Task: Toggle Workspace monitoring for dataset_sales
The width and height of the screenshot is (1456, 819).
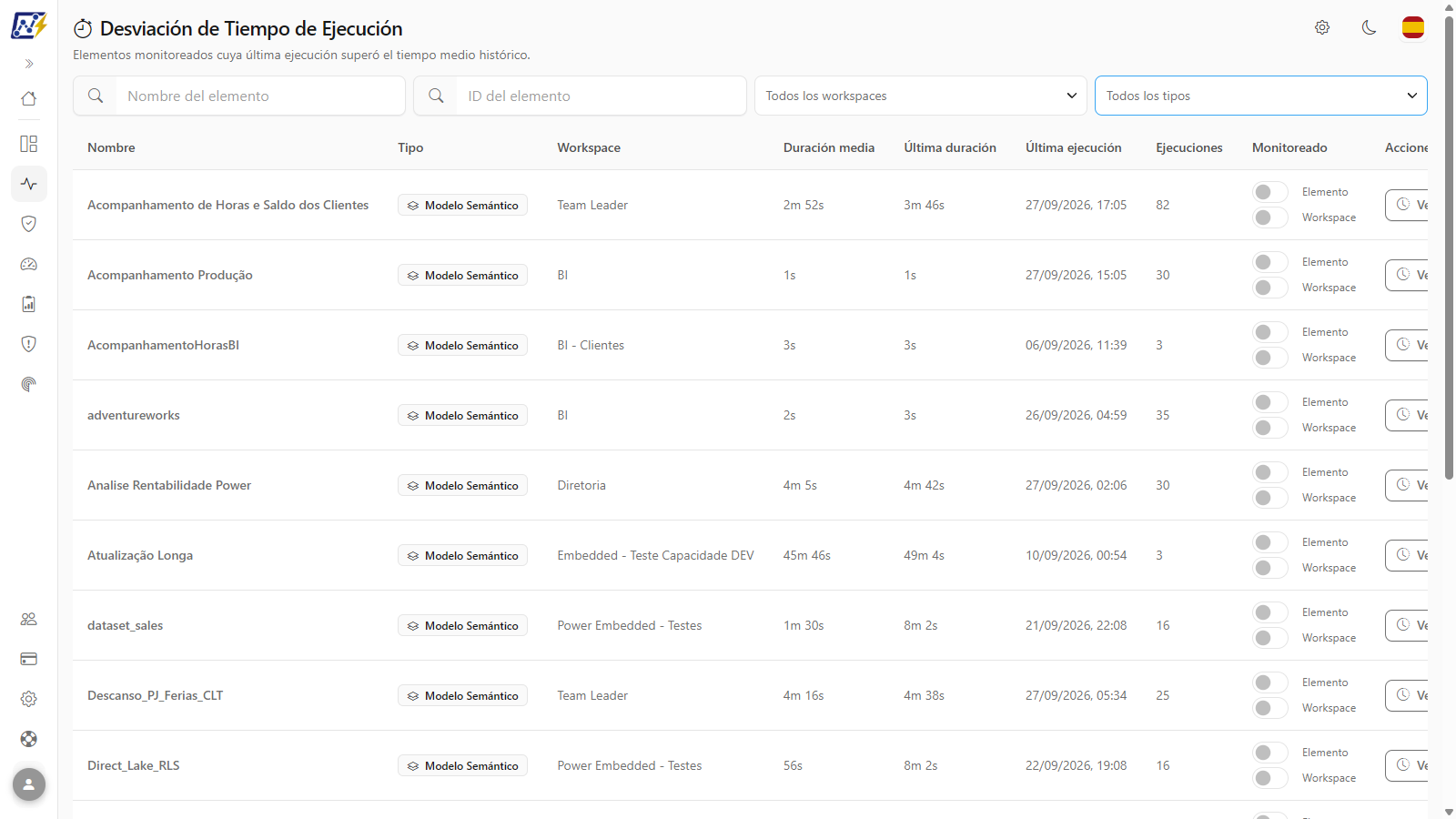Action: [x=1270, y=638]
